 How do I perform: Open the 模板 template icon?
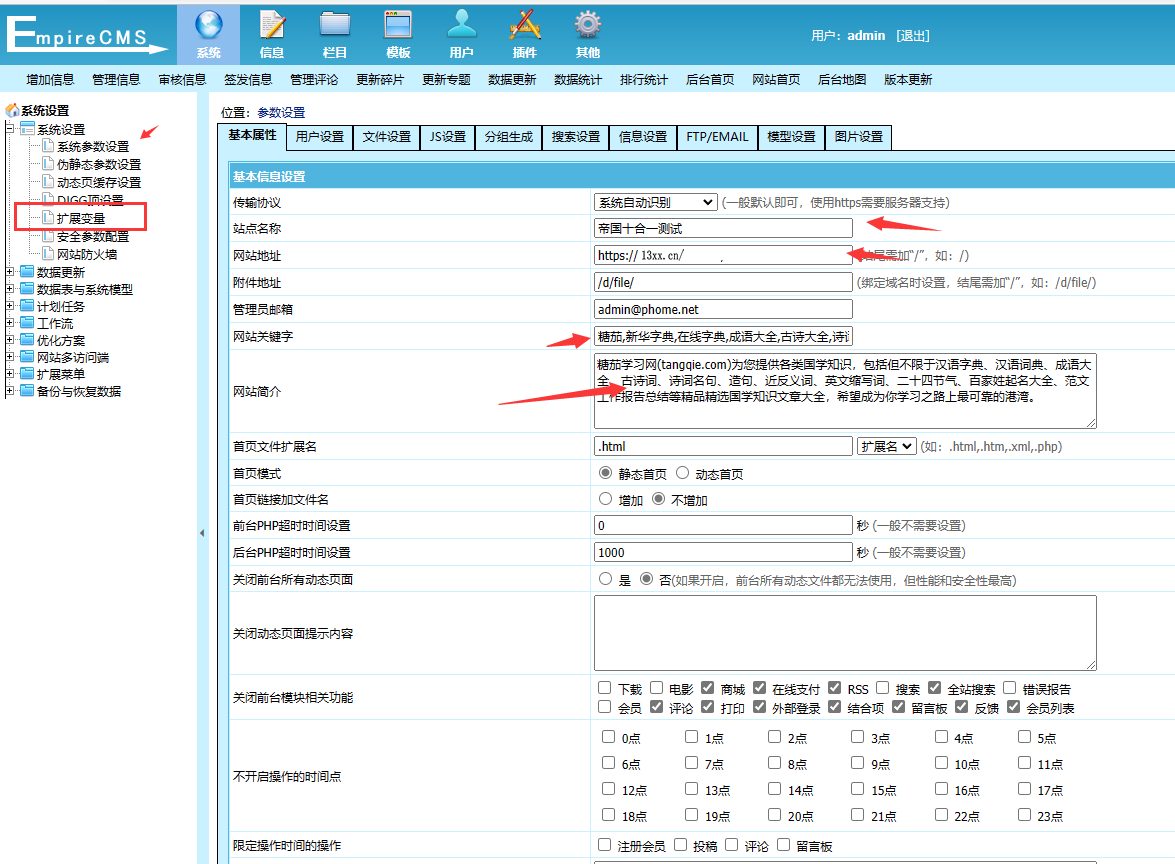[x=398, y=26]
